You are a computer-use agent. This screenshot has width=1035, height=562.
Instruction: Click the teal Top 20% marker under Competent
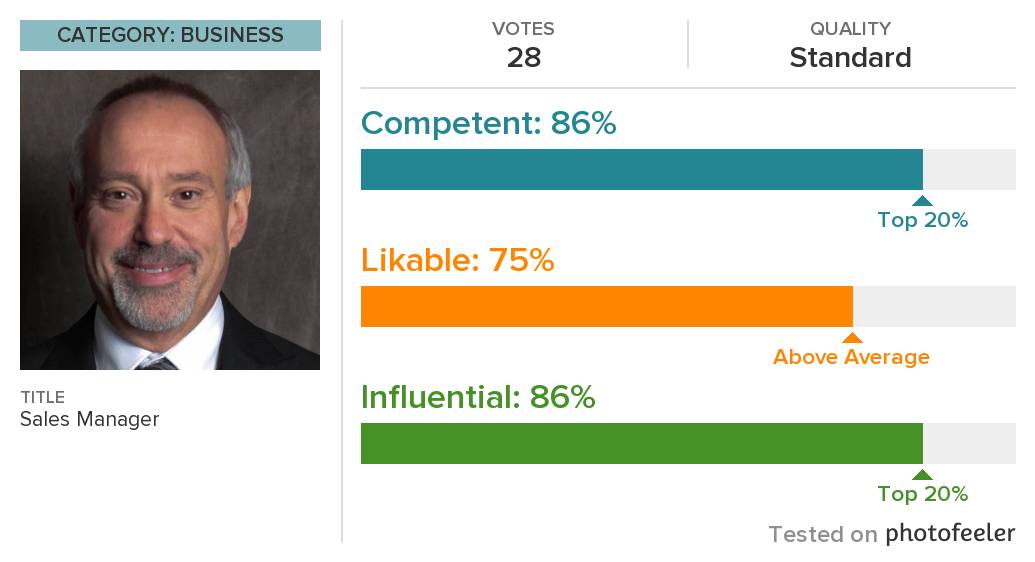click(922, 201)
